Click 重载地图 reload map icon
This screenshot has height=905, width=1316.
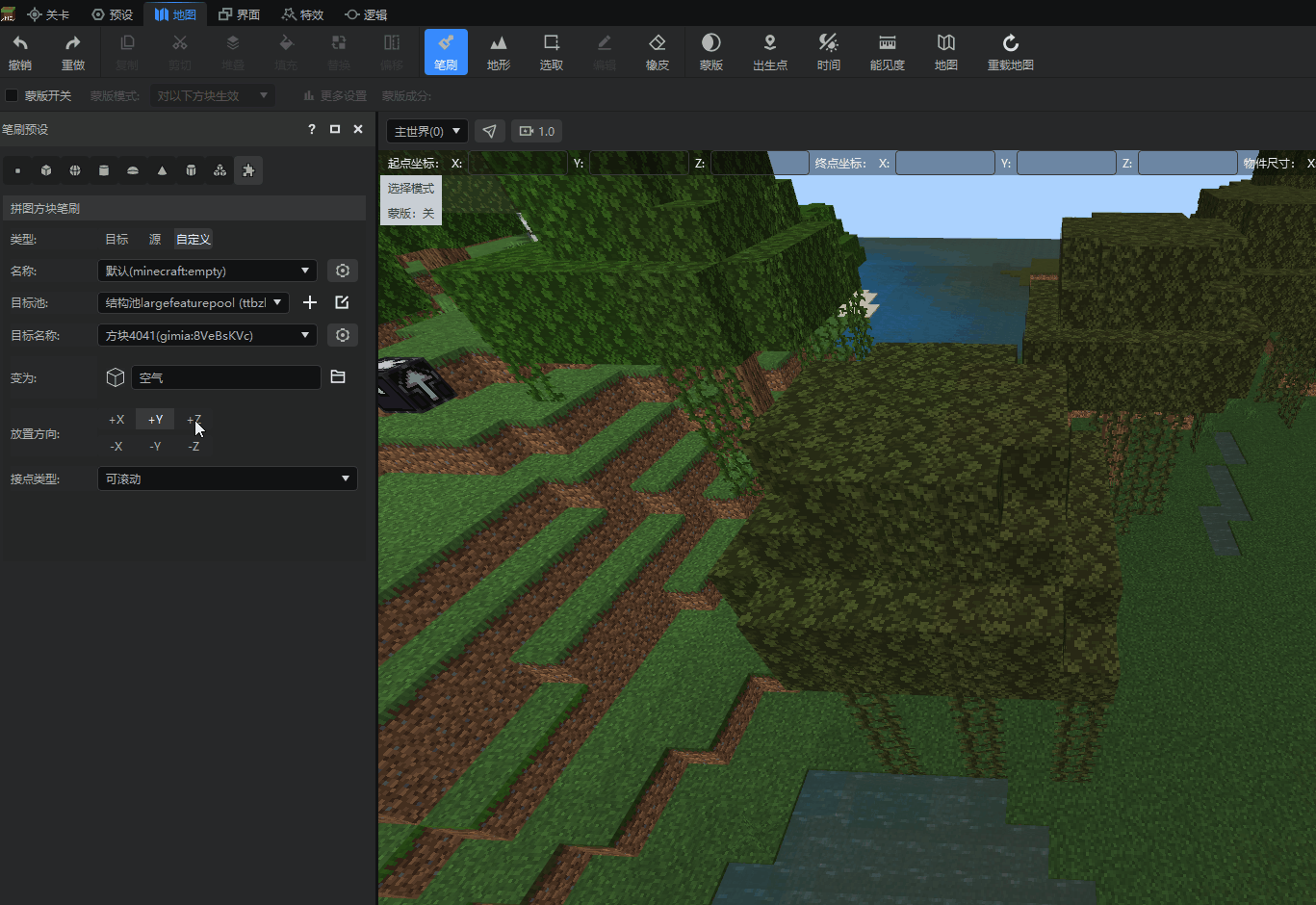pyautogui.click(x=1011, y=52)
